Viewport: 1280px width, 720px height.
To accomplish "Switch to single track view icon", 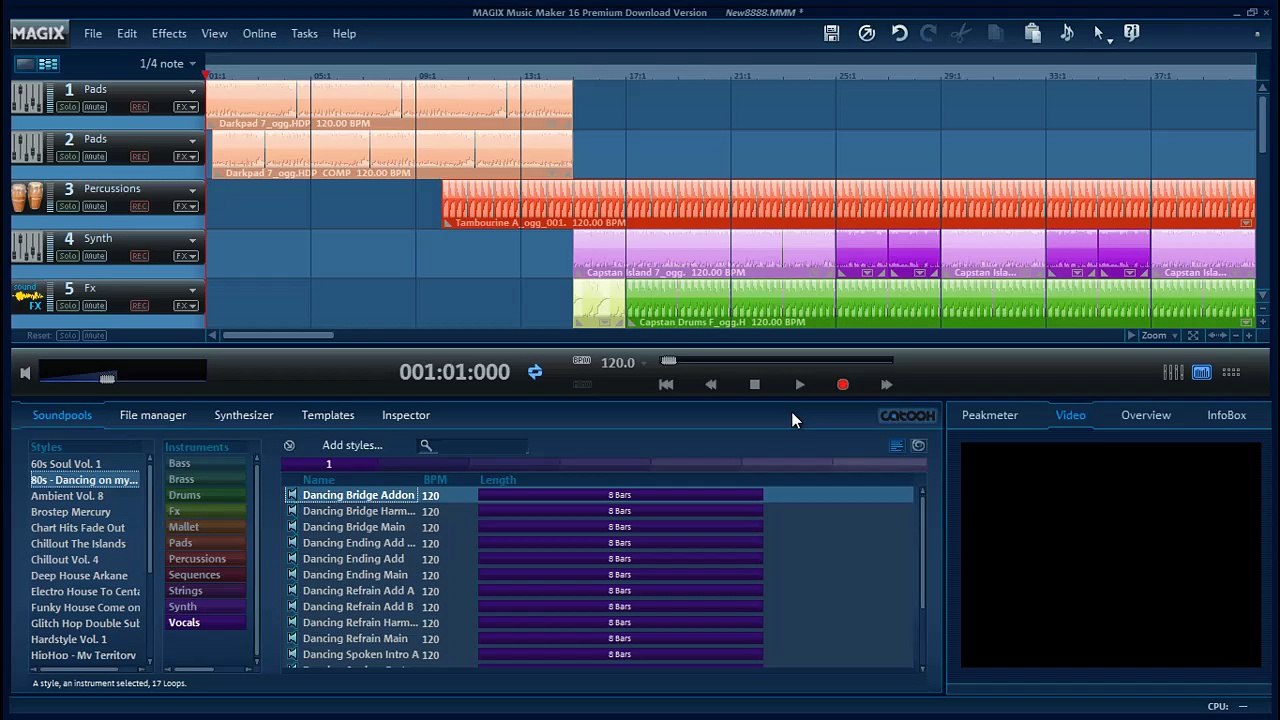I will click(25, 64).
